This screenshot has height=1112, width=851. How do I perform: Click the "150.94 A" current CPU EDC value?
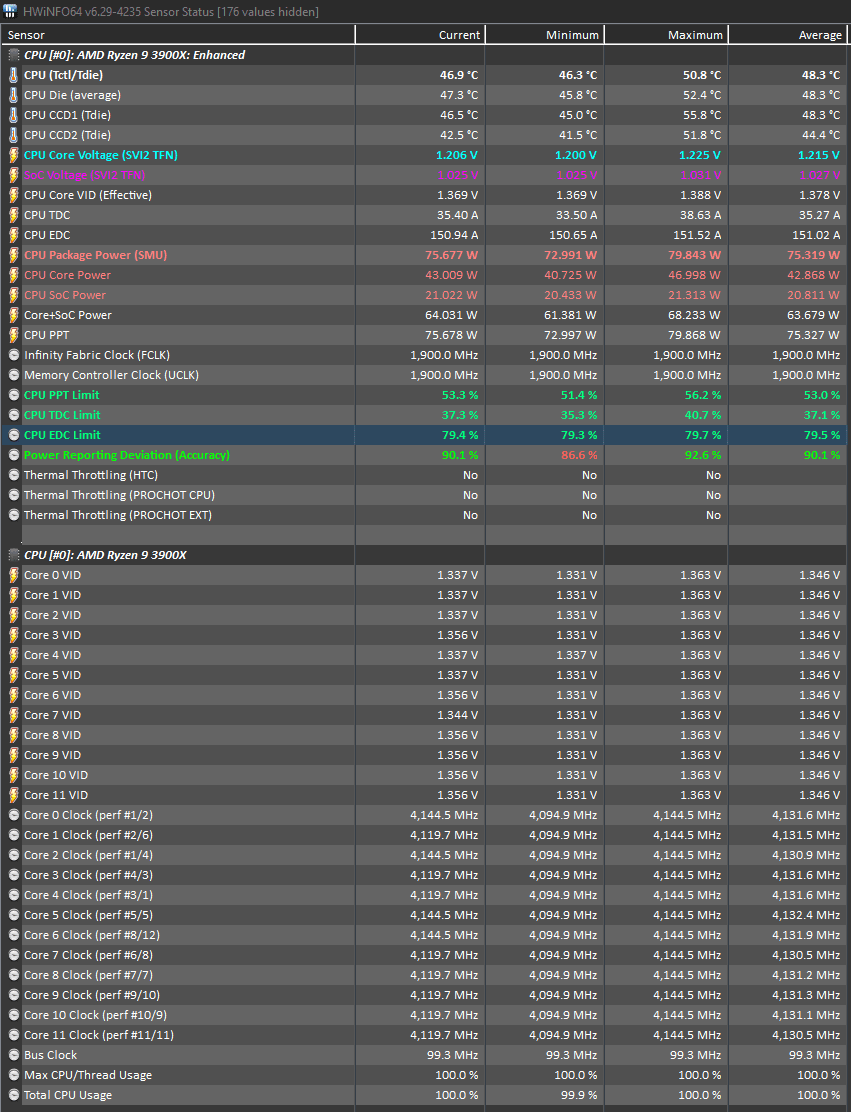tap(455, 235)
